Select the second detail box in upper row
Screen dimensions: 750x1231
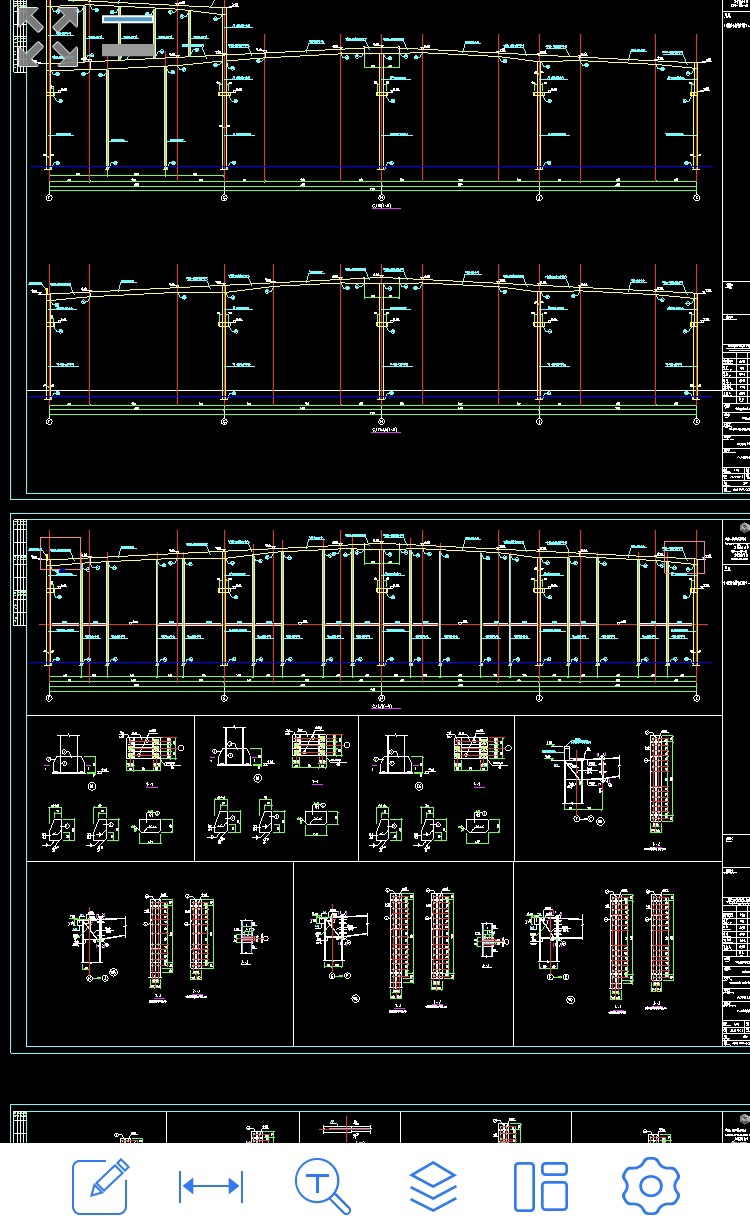click(276, 788)
